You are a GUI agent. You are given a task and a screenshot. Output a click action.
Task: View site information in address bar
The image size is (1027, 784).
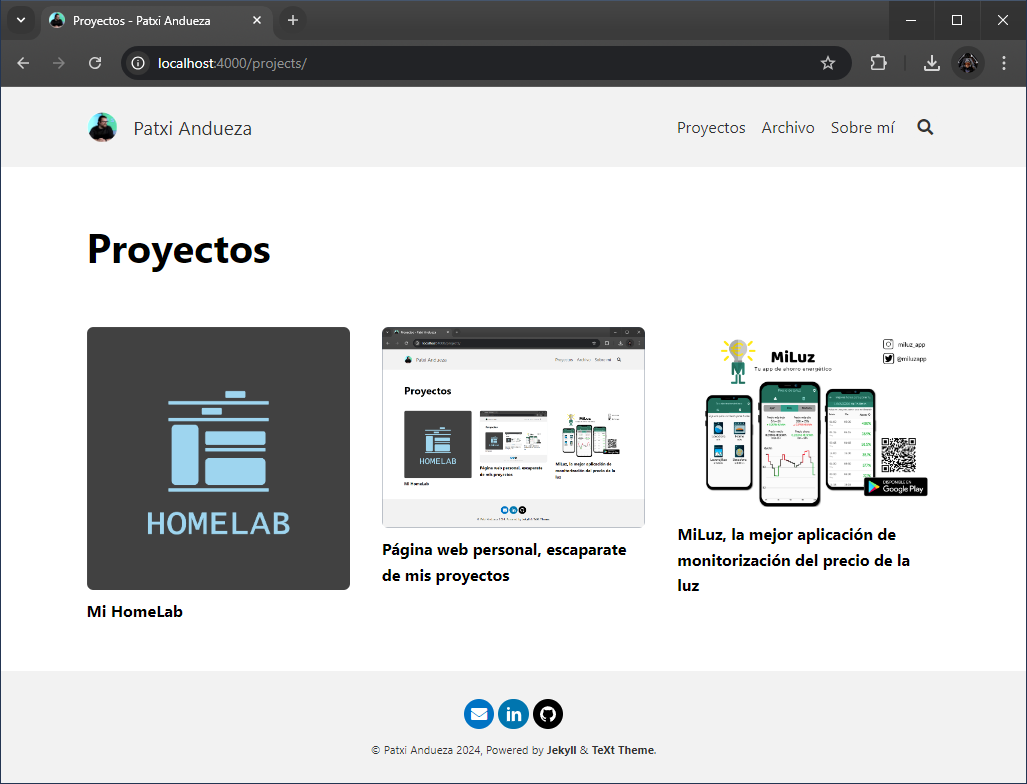click(140, 63)
